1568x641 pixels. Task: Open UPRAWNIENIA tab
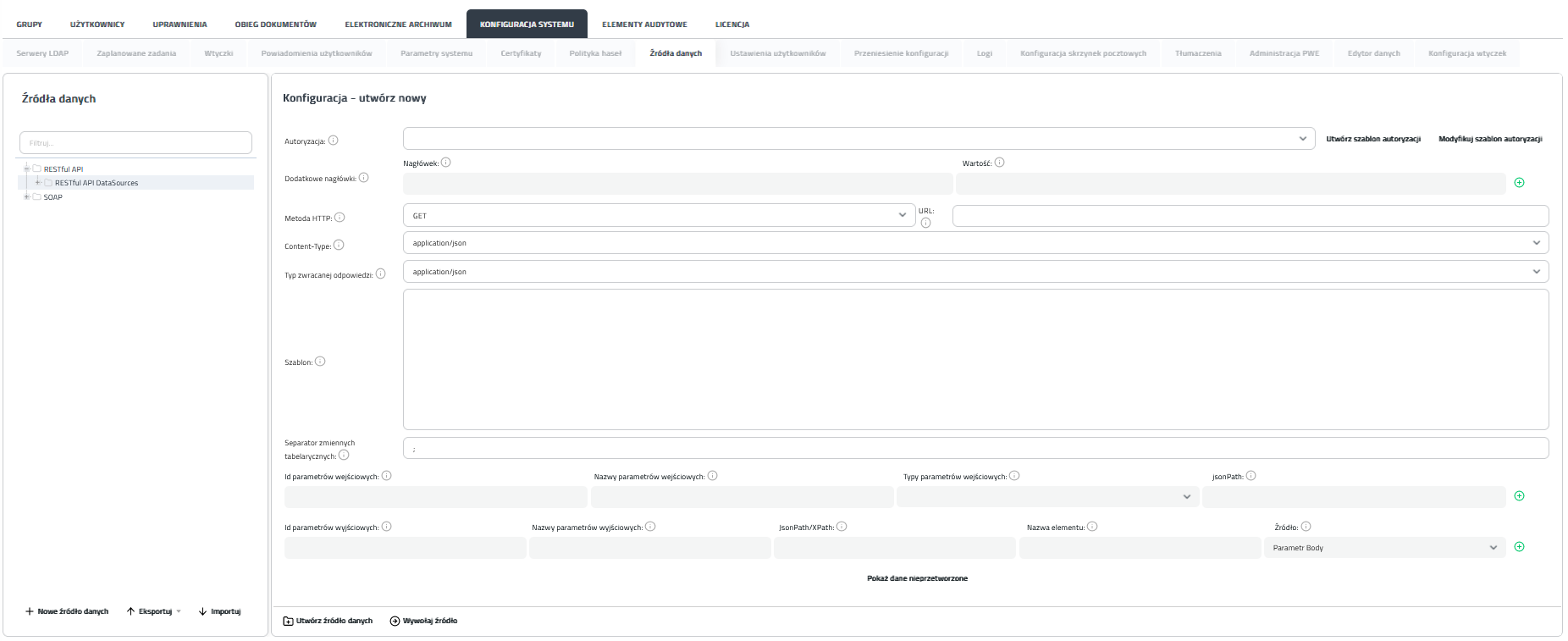click(x=179, y=25)
